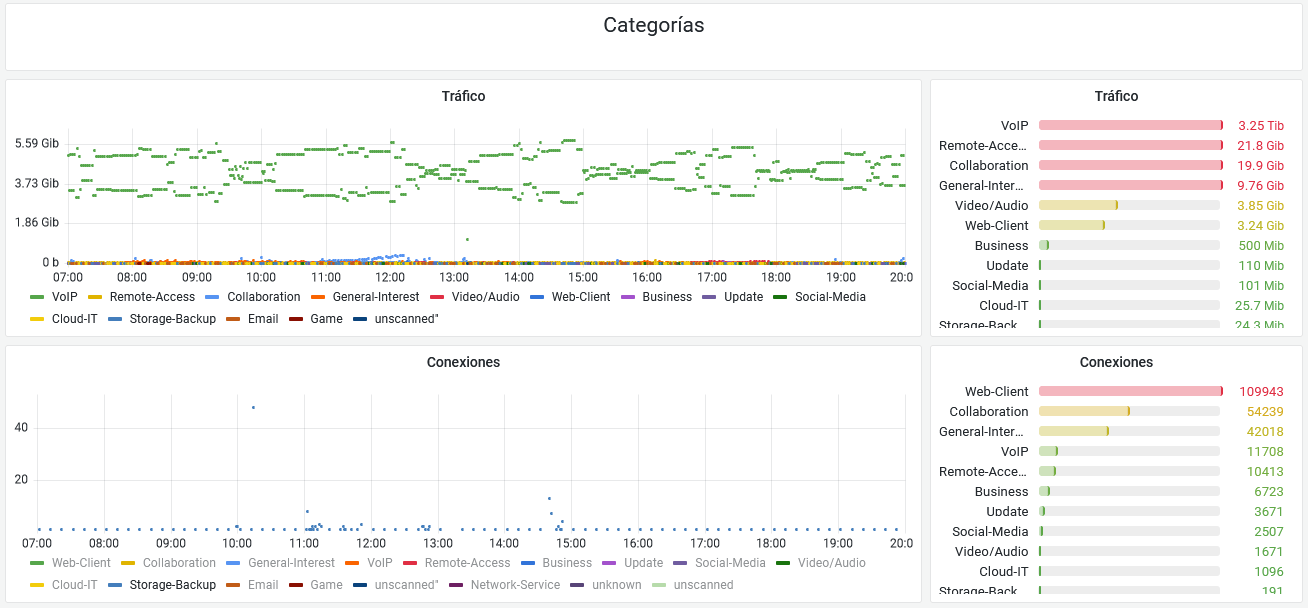Screen dimensions: 1308x608
Task: Open the Tráfico time-series graph panel title menu
Action: pyautogui.click(x=463, y=96)
